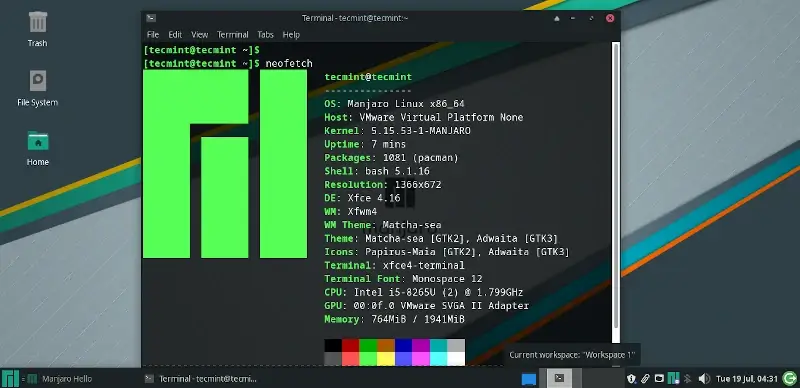Click the OS: Manjaro Linux x86_64 line
The height and width of the screenshot is (388, 800).
(394, 104)
